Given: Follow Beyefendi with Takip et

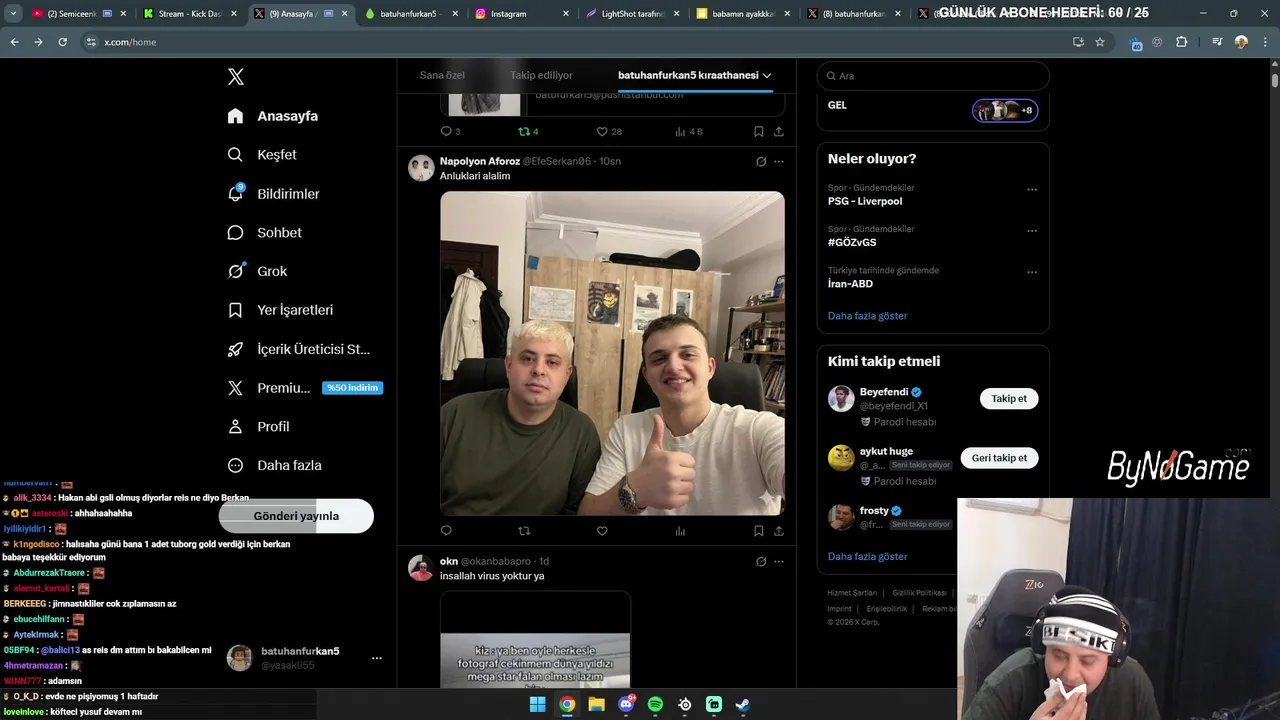Looking at the screenshot, I should [1009, 399].
